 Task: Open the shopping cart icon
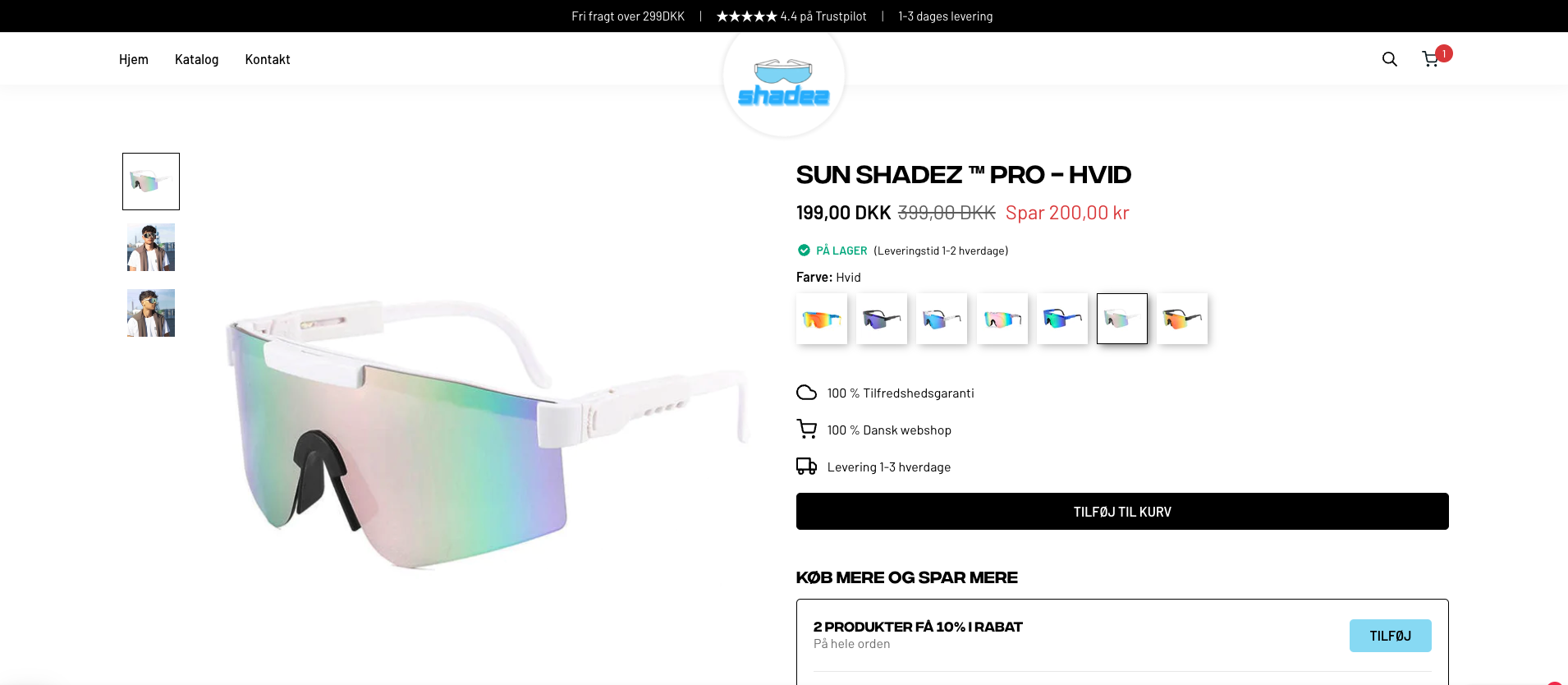(x=1430, y=59)
